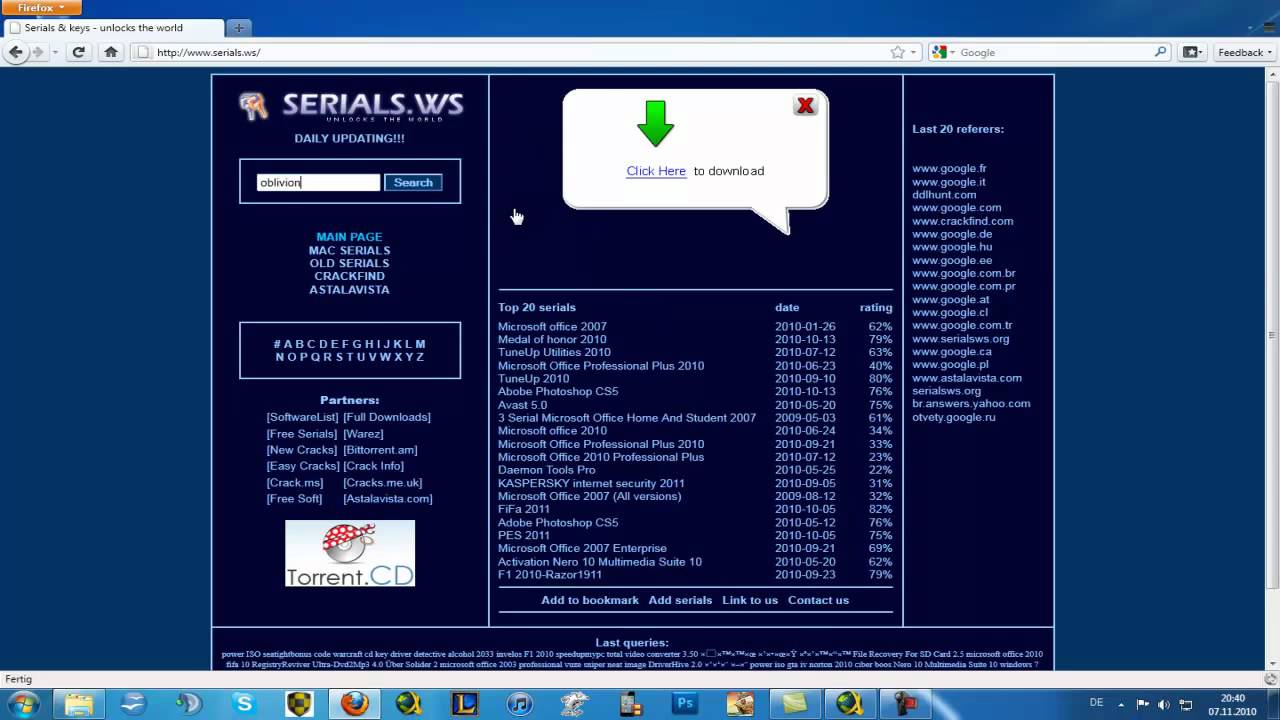
Task: Click the browser forward arrow button
Action: 38,52
